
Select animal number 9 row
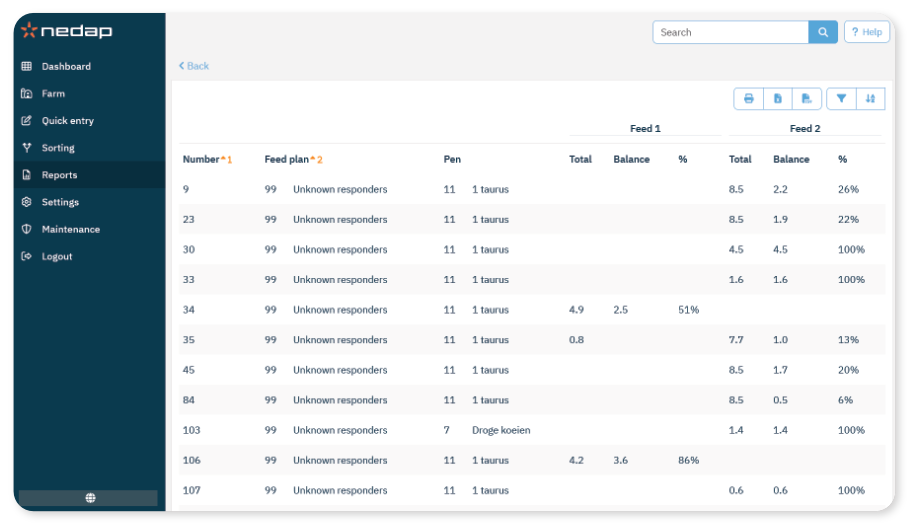point(532,189)
